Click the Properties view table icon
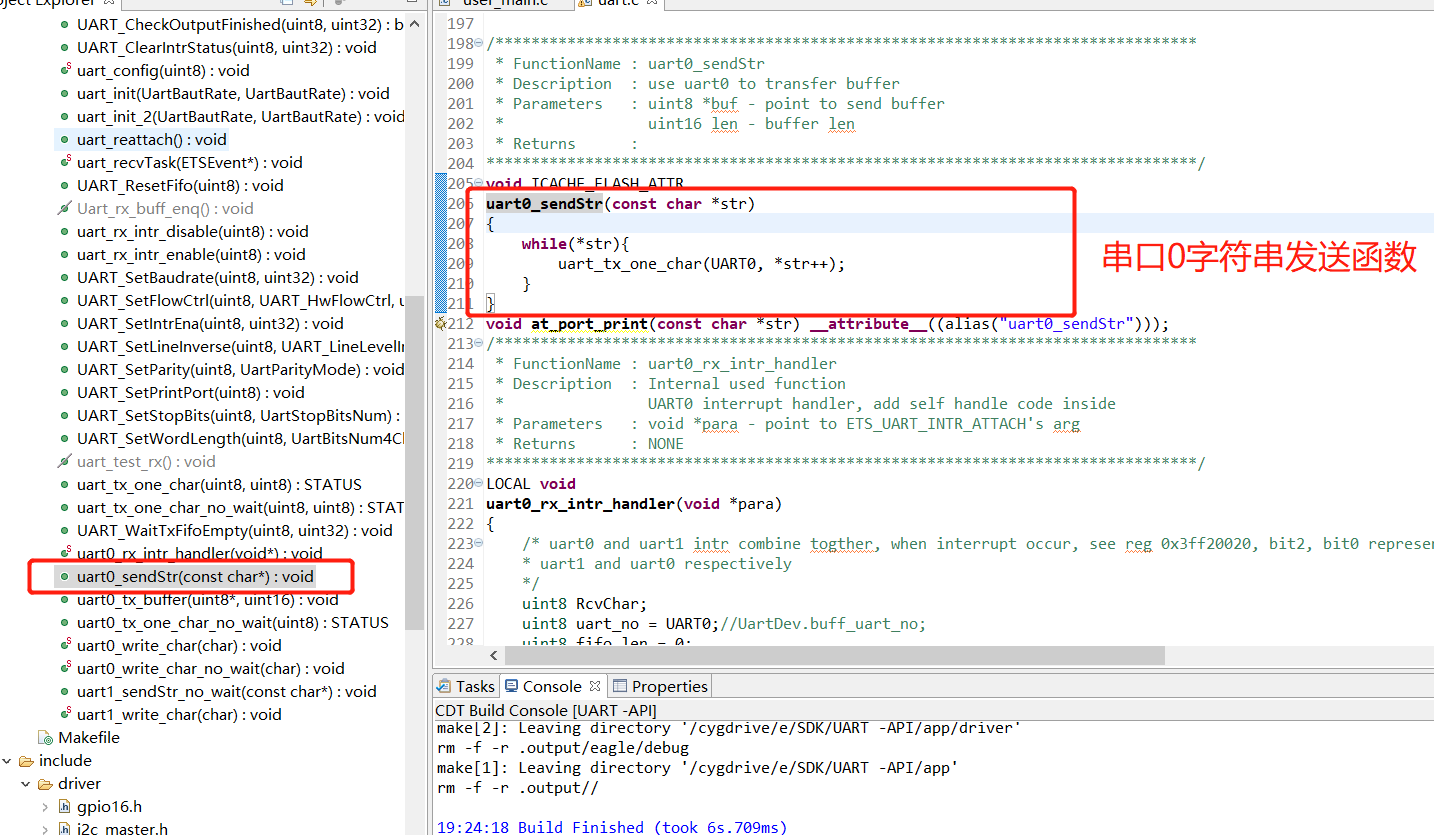This screenshot has height=835, width=1434. pyautogui.click(x=620, y=686)
